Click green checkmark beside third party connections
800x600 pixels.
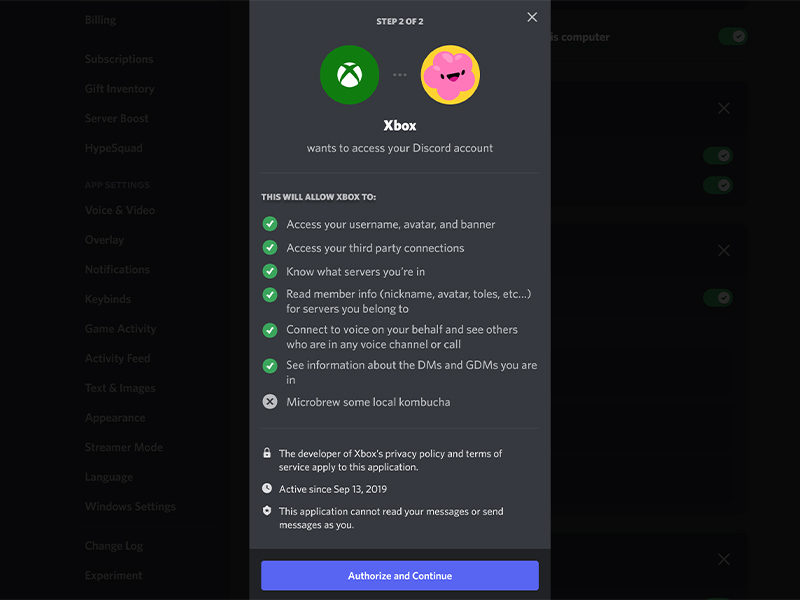270,247
